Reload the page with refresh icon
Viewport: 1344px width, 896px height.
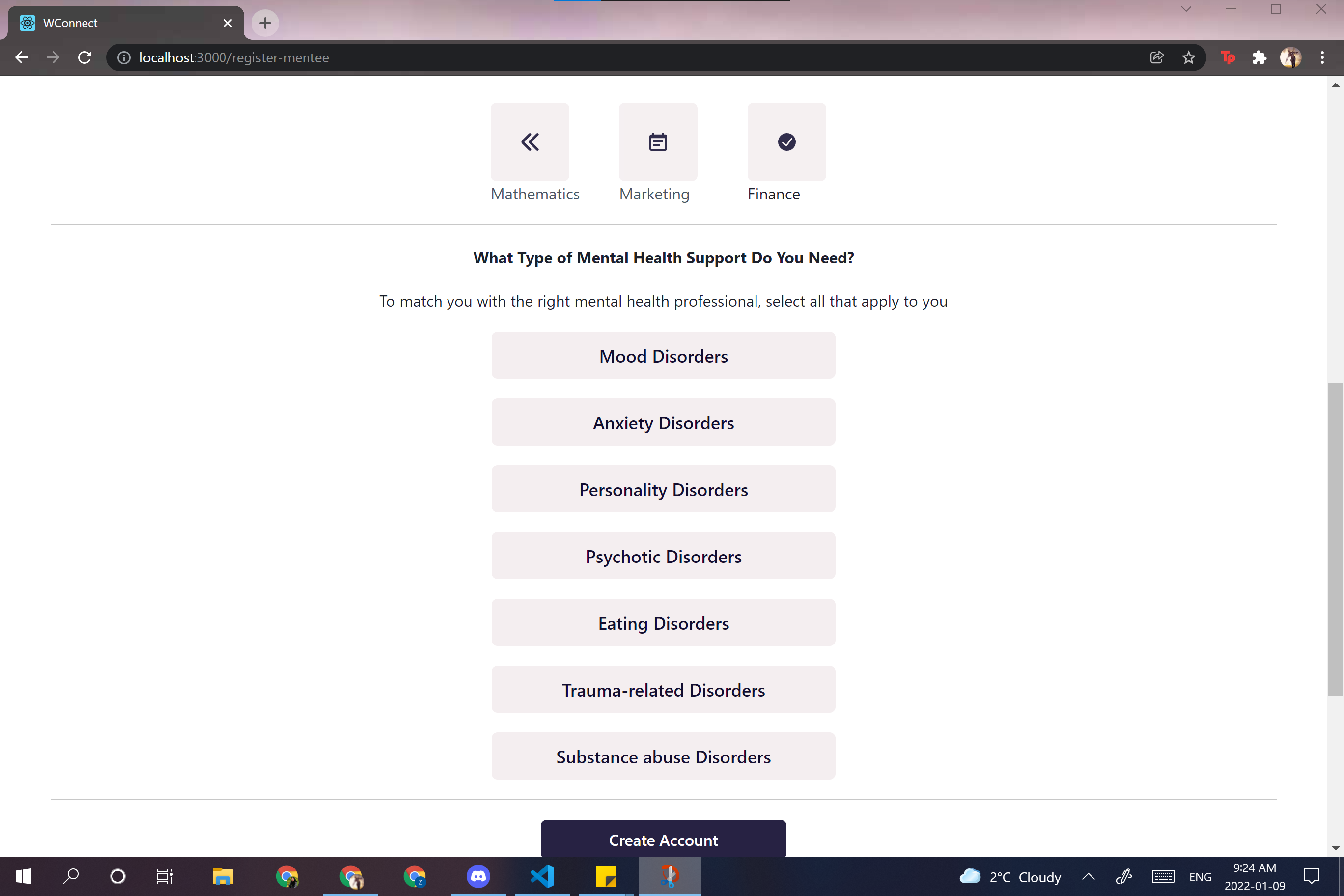pyautogui.click(x=84, y=57)
